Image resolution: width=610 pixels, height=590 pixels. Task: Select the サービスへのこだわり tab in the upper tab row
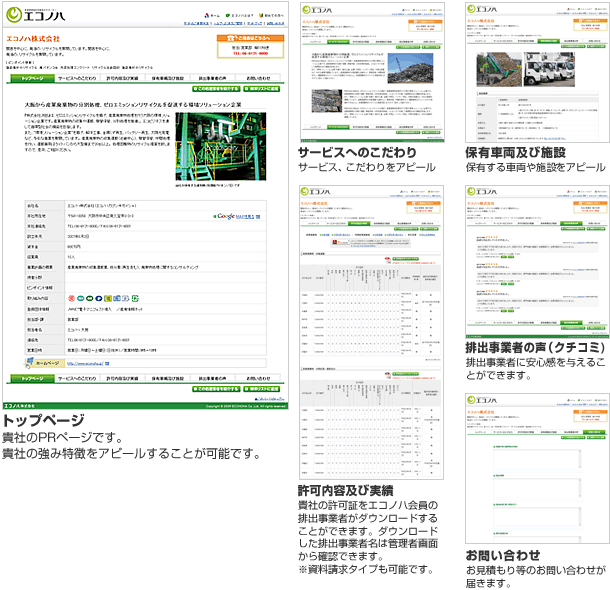click(x=77, y=78)
